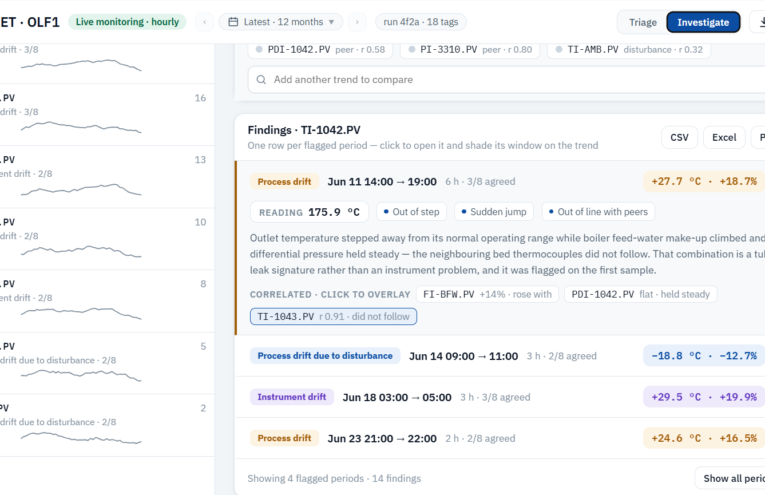Export findings as CSV
The width and height of the screenshot is (765, 495).
[x=679, y=138]
